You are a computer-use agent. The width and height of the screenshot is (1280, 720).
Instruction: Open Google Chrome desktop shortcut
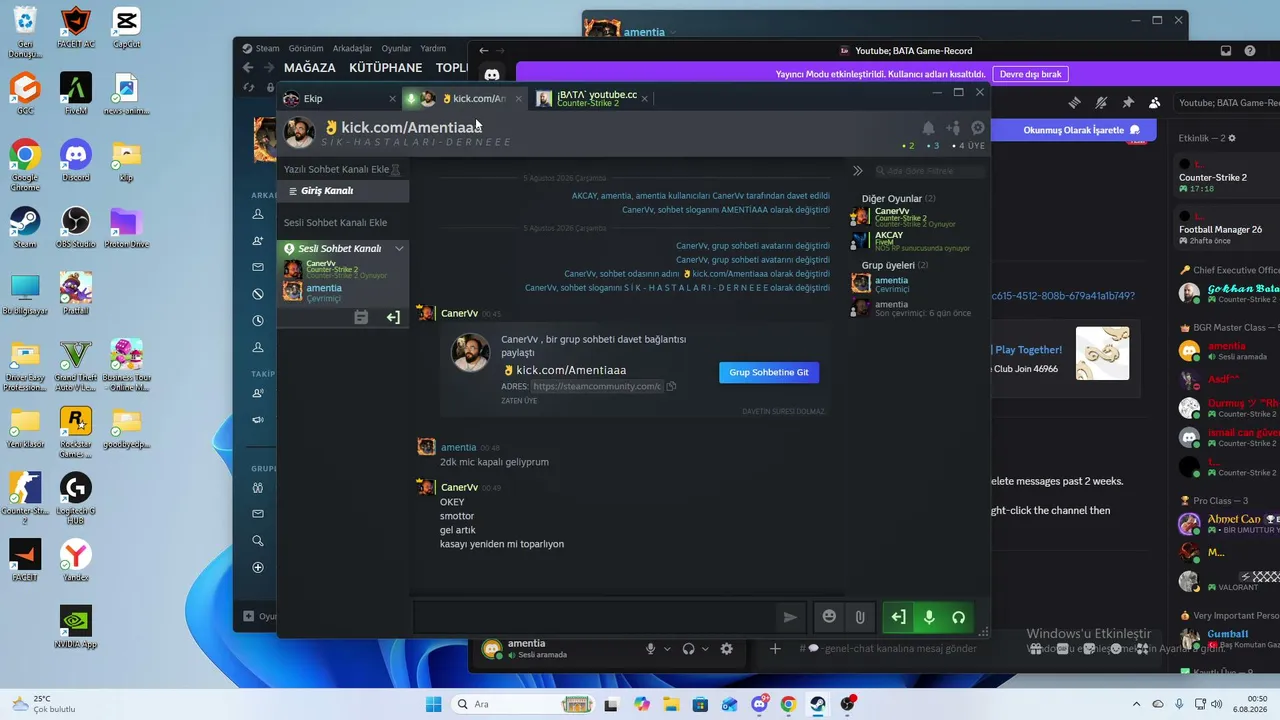(x=25, y=165)
